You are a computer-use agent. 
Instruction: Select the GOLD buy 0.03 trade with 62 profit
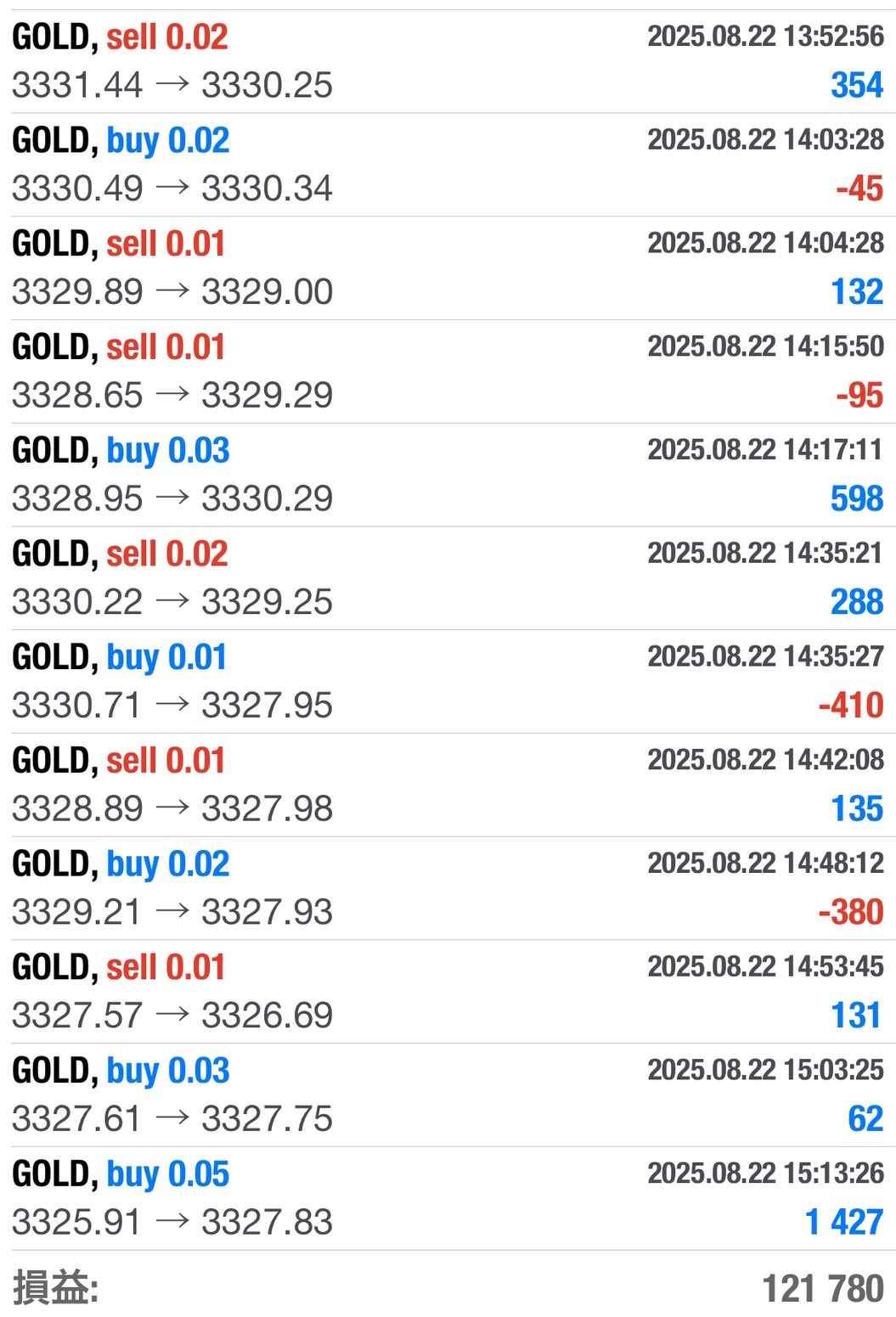coord(448,1095)
